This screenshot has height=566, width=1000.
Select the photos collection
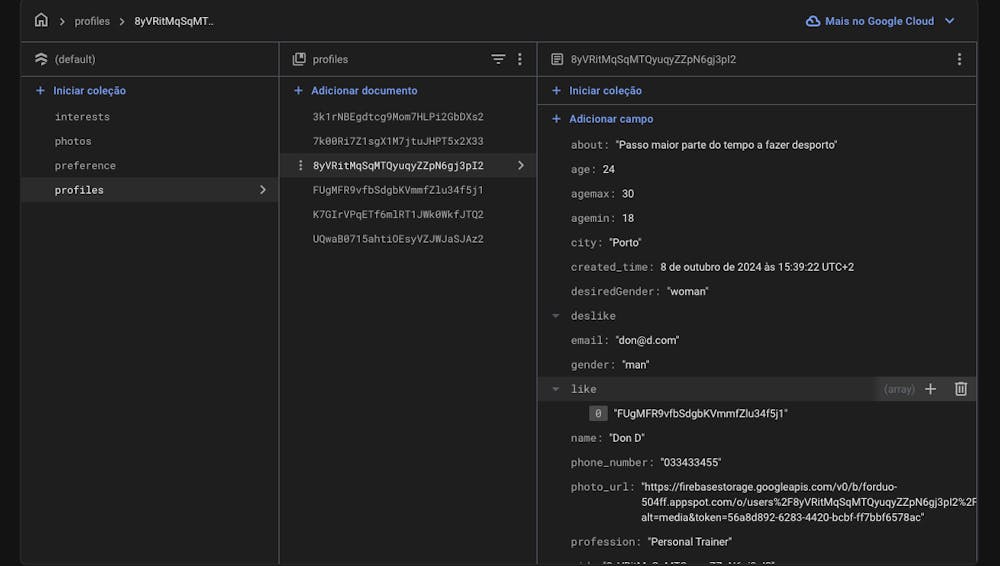(x=73, y=141)
